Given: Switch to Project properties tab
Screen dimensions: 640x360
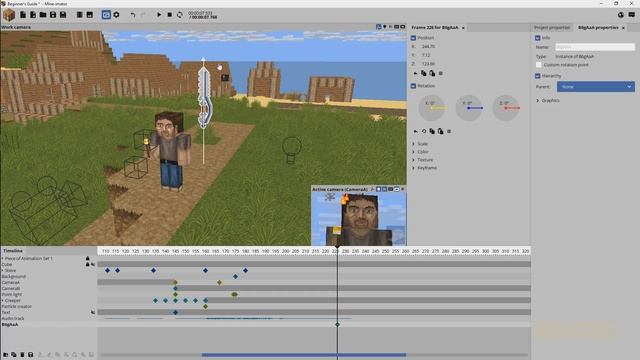Looking at the screenshot, I should pyautogui.click(x=552, y=27).
